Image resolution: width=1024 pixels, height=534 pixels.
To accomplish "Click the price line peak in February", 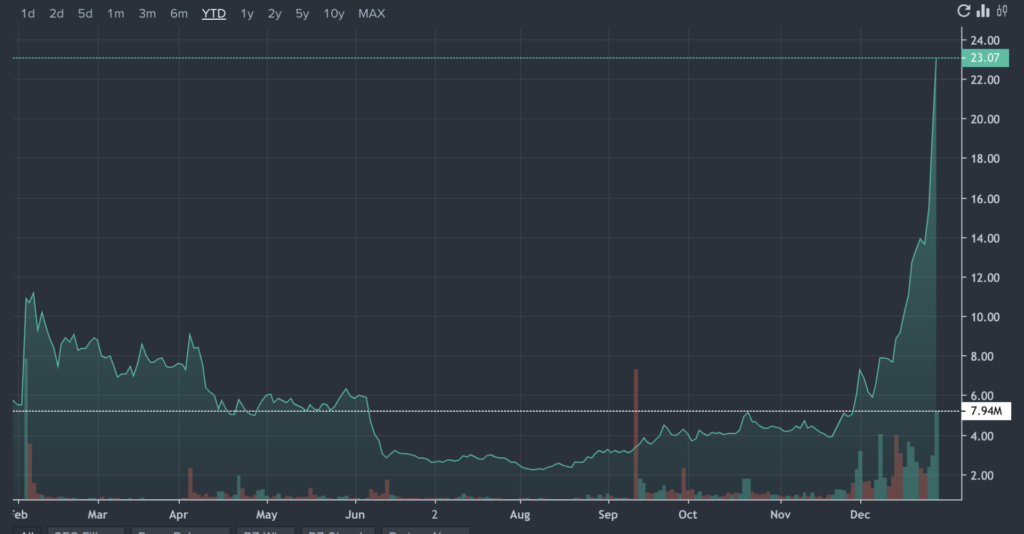I will point(33,293).
